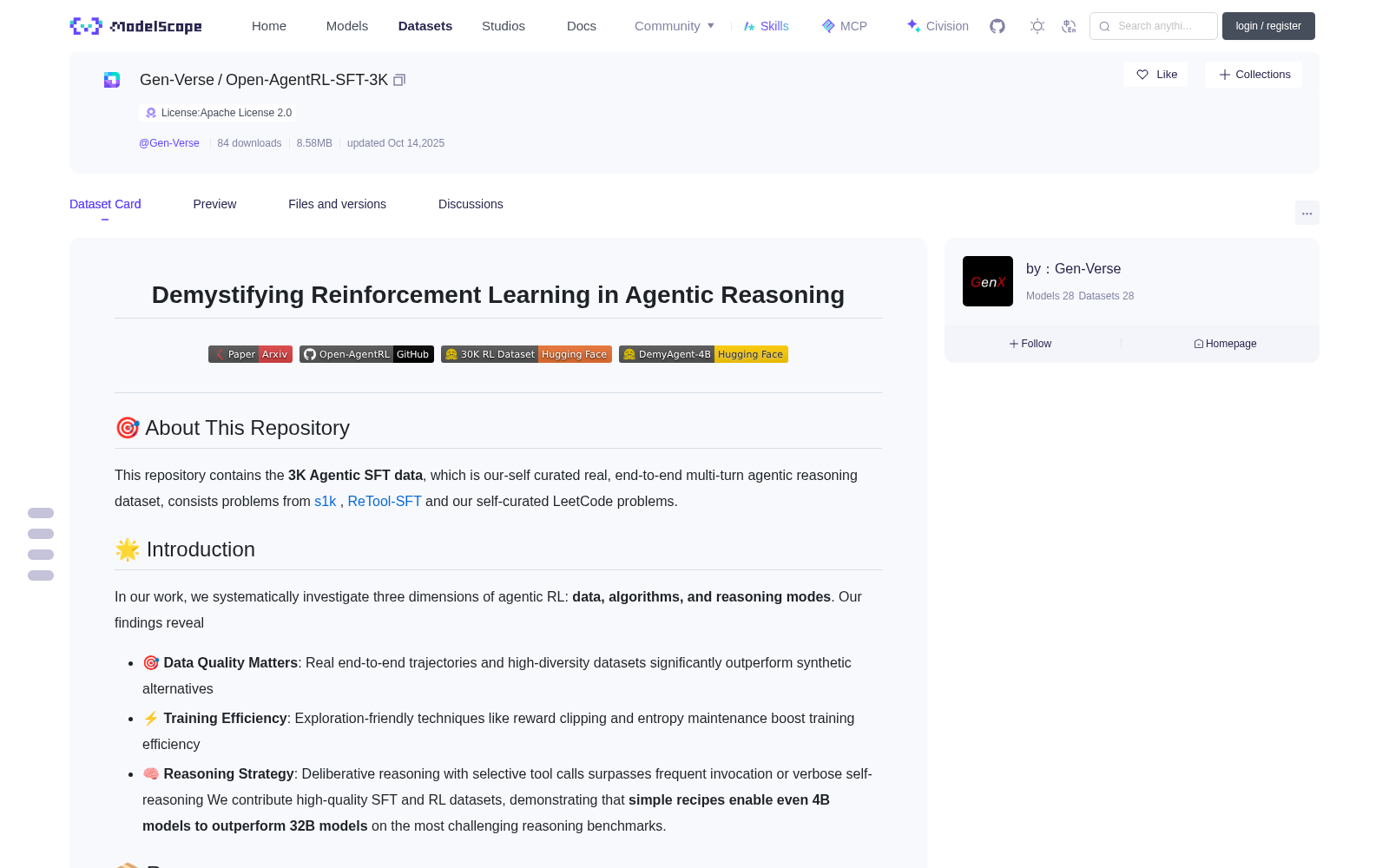The image size is (1389, 868).
Task: Toggle the light/dark theme icon
Action: 1037,26
